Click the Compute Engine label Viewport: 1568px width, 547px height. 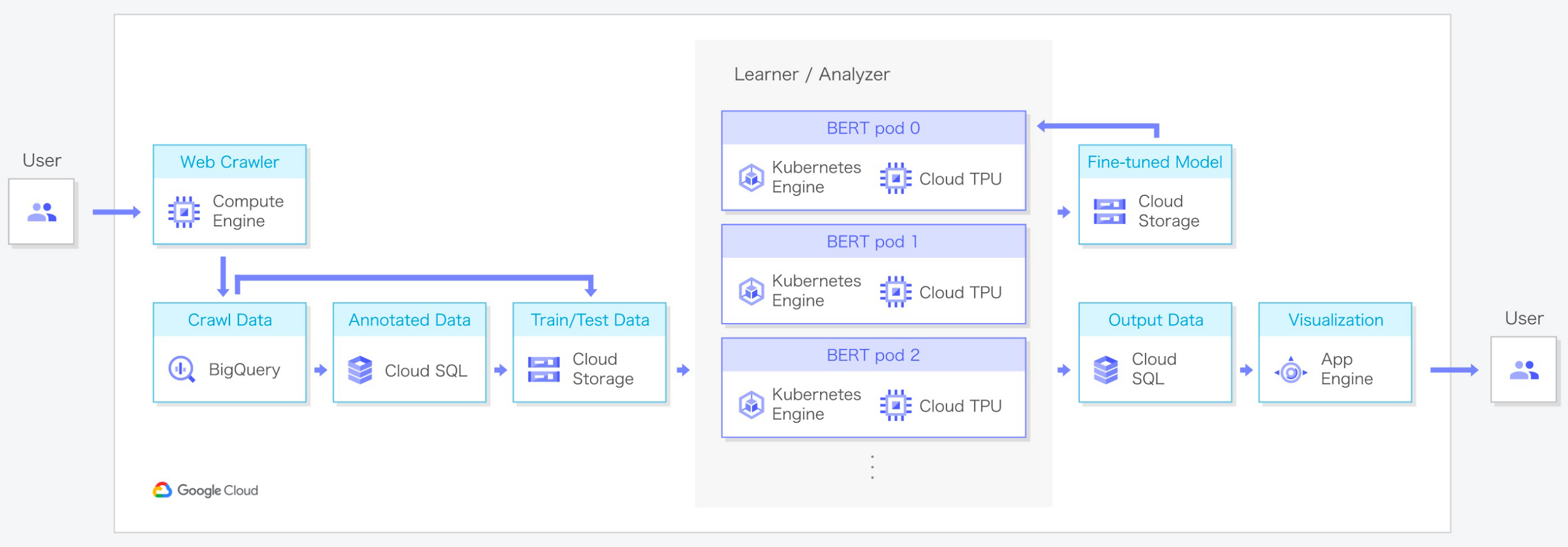(x=248, y=211)
